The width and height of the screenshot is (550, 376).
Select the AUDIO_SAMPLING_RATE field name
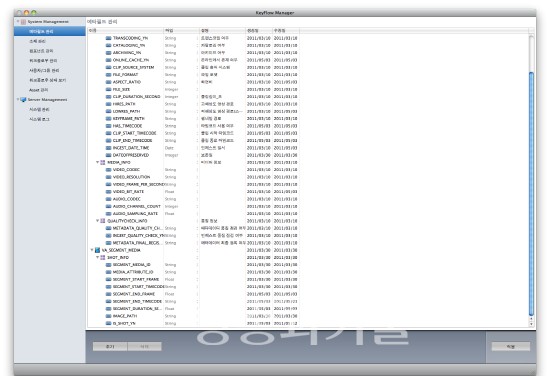[135, 214]
